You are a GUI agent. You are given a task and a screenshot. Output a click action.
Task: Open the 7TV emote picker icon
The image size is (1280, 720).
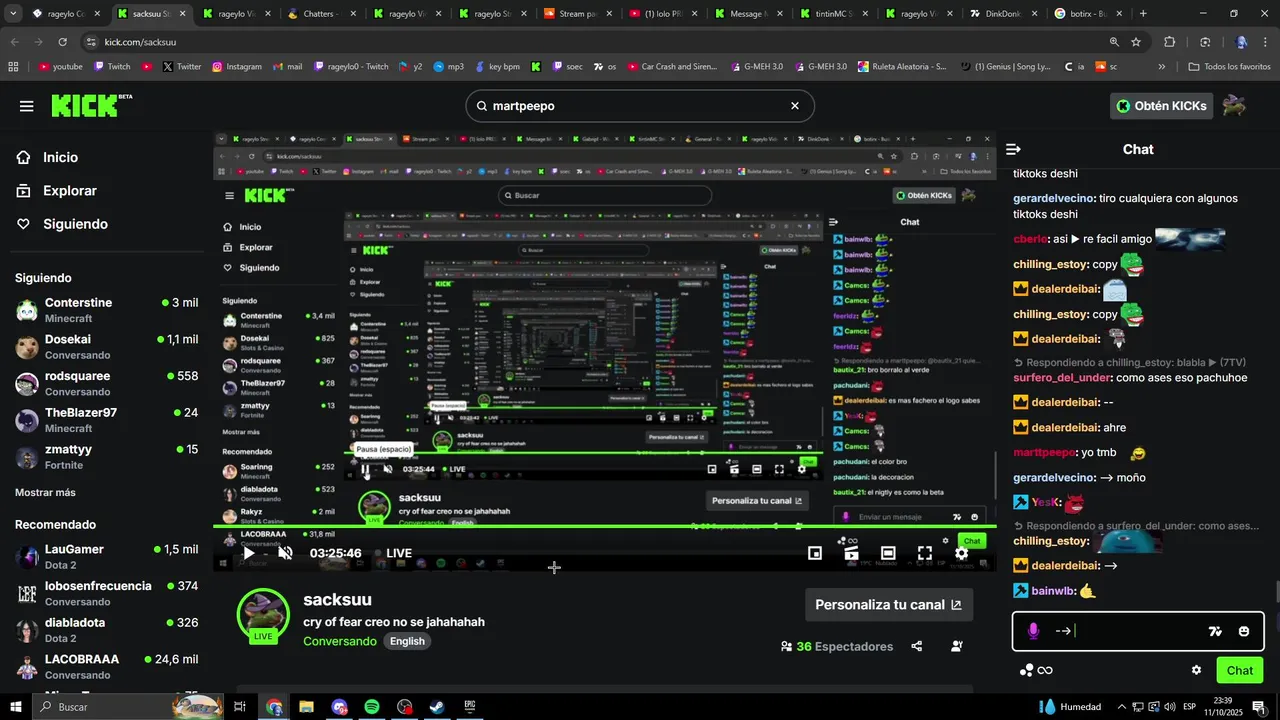click(1215, 631)
